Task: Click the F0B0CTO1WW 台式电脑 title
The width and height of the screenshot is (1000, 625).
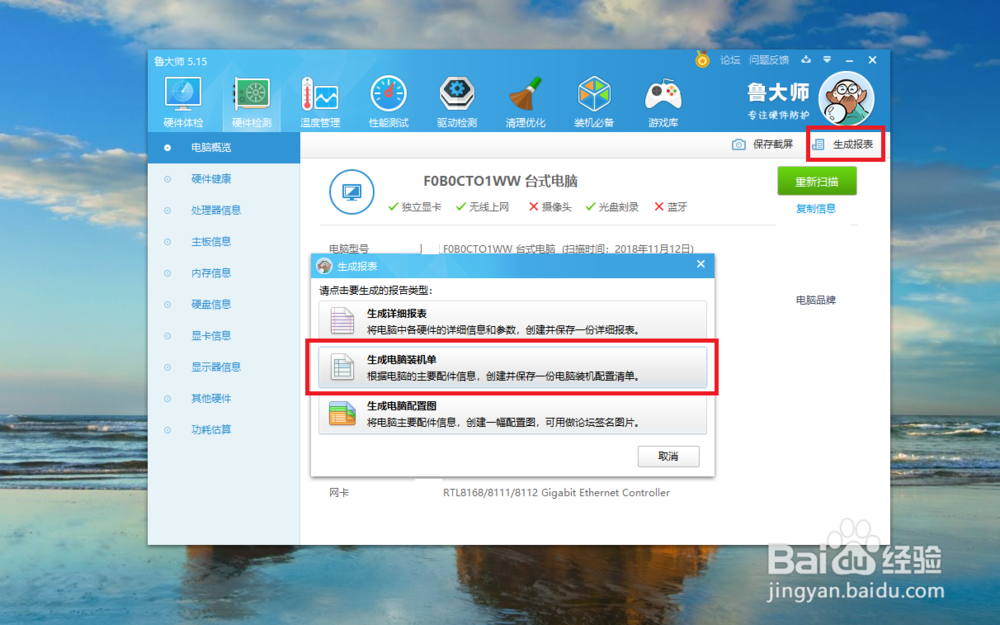Action: pos(501,181)
